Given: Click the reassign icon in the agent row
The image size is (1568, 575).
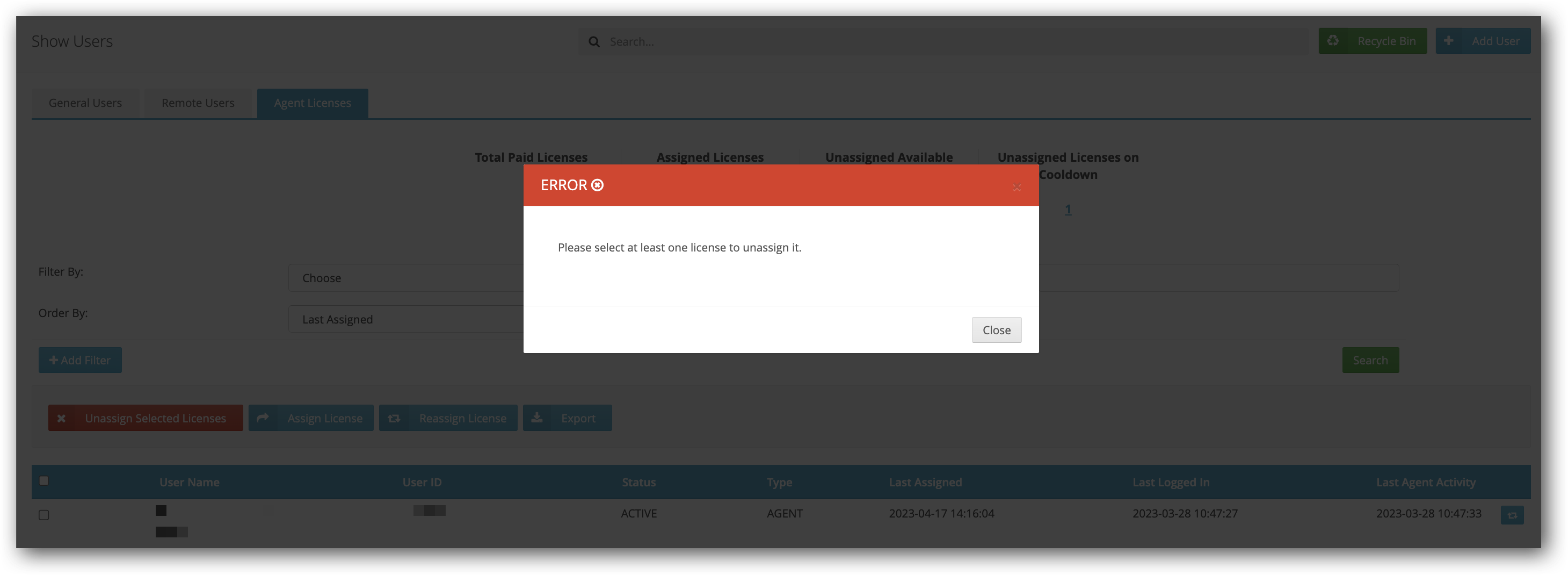Looking at the screenshot, I should click(1512, 515).
